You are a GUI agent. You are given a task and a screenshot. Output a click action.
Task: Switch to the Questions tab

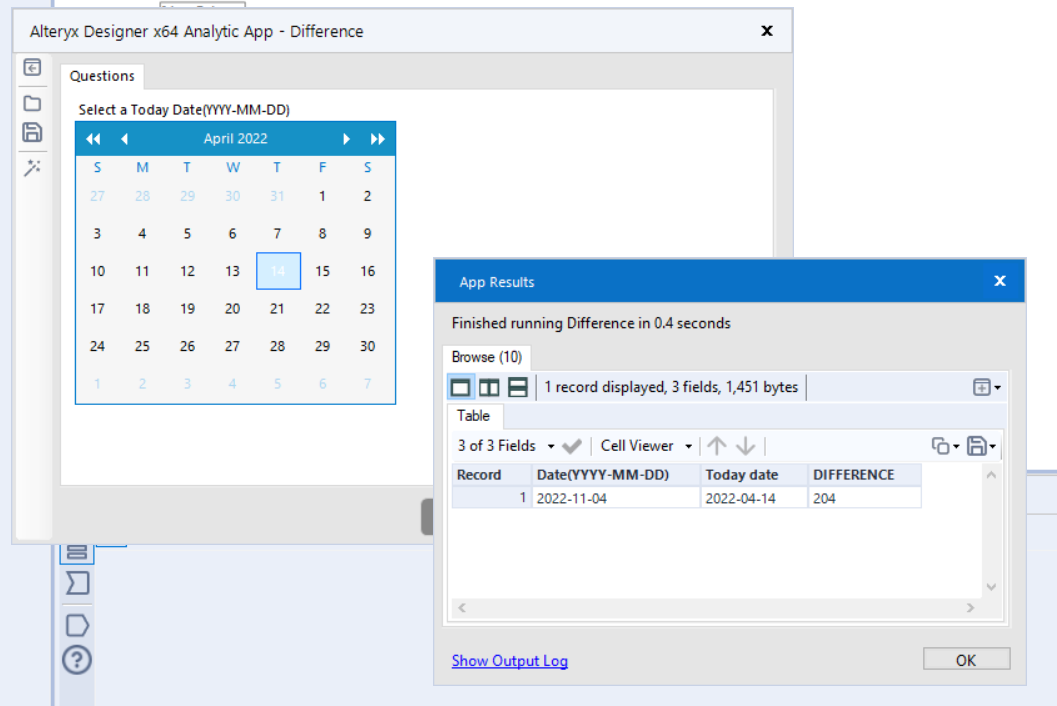[x=102, y=75]
